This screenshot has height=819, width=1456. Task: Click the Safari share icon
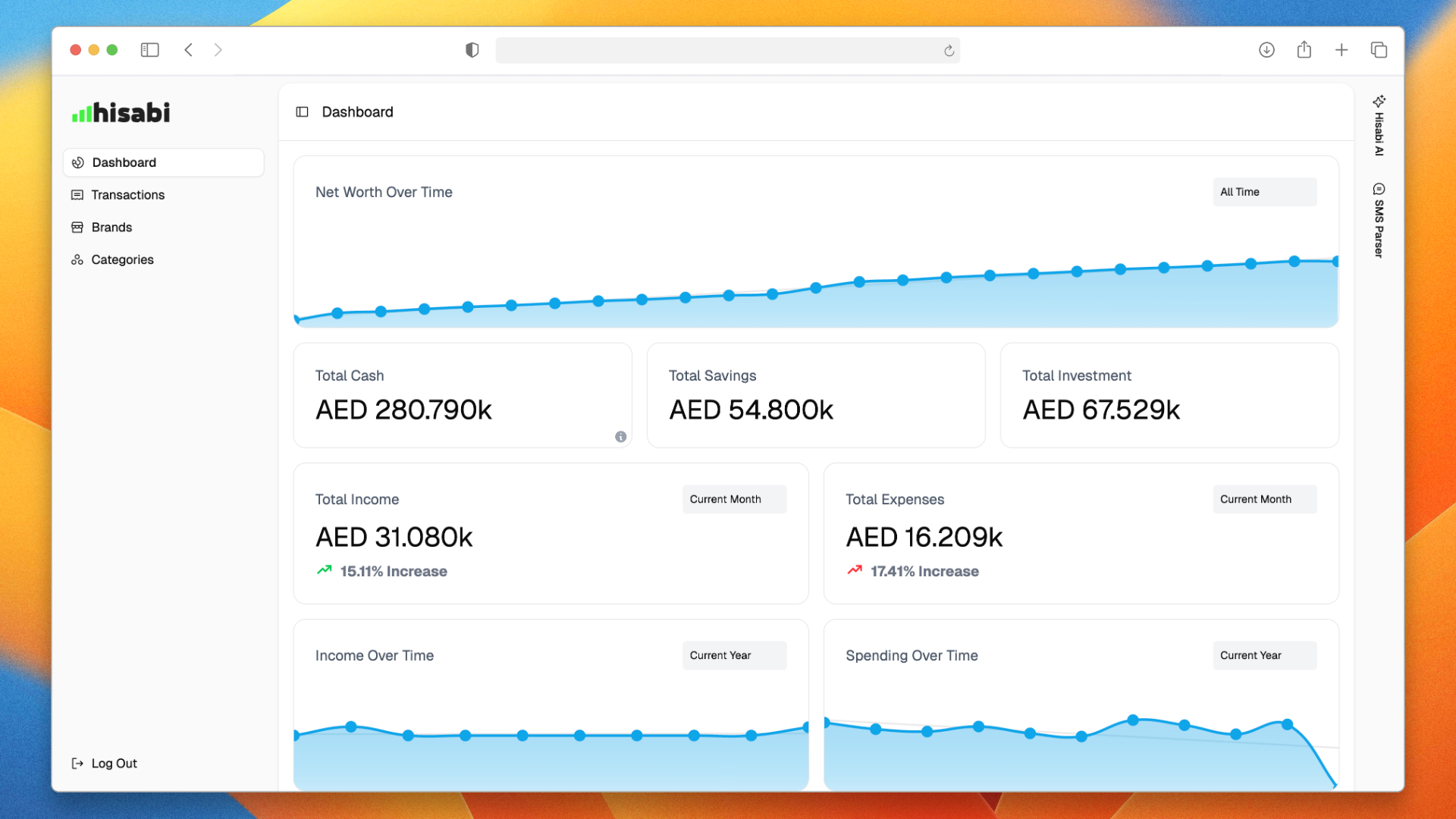1304,50
